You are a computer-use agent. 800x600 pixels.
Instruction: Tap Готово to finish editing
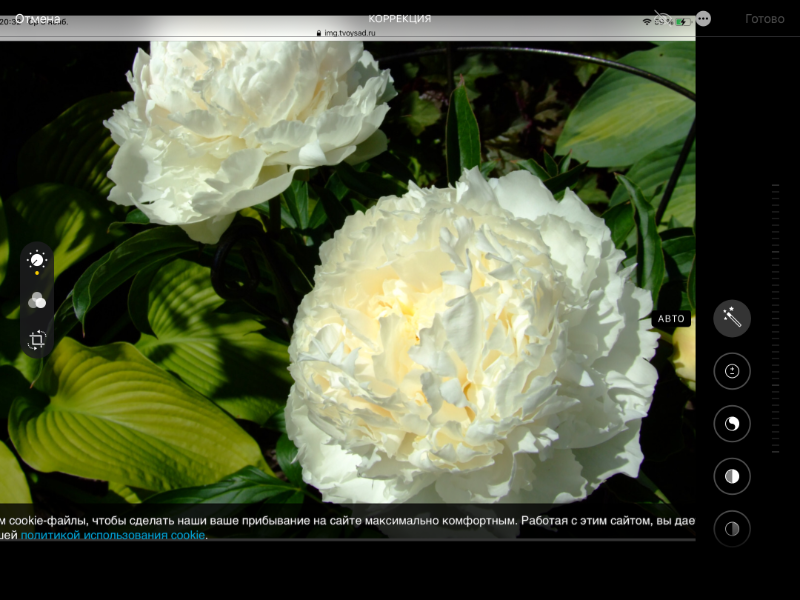coord(765,19)
